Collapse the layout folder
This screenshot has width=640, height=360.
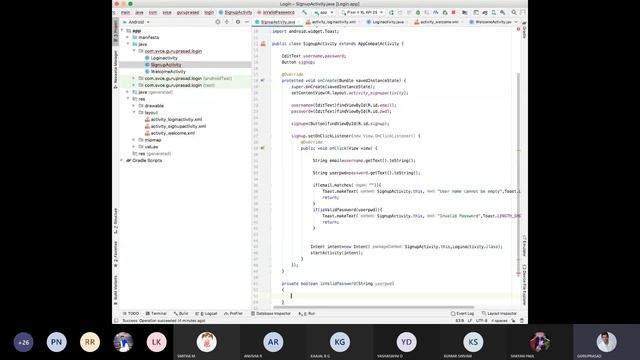(x=133, y=112)
